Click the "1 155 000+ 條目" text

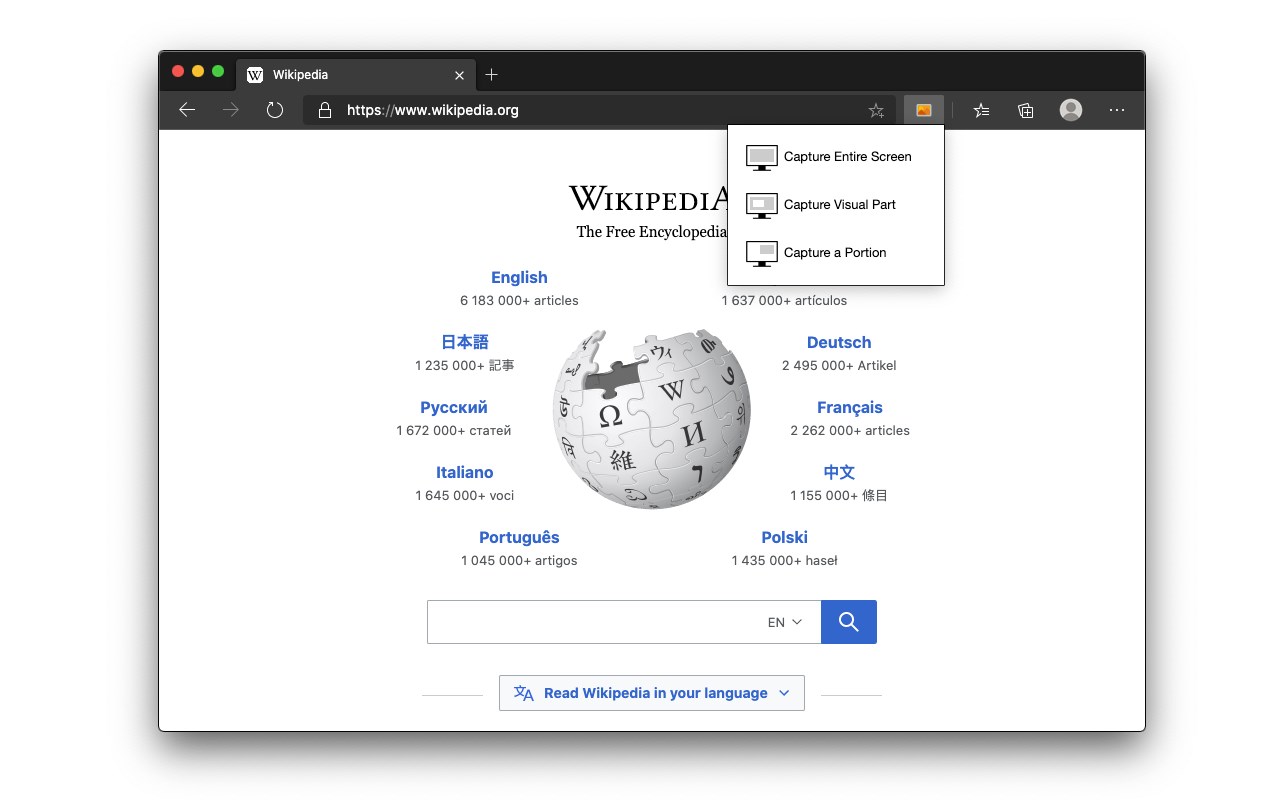(839, 496)
